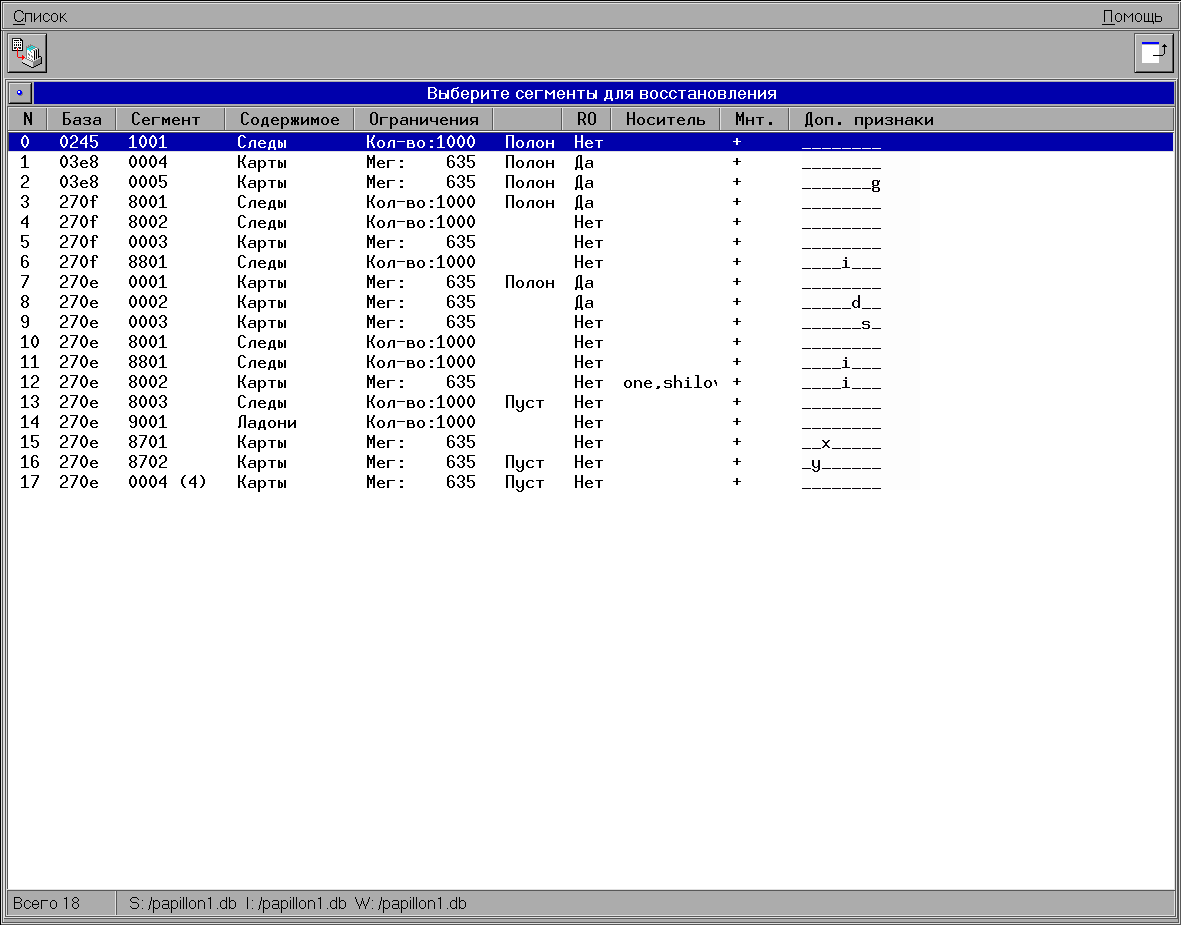Select row 1 with segment 0004 of base 03e8
The height and width of the screenshot is (925, 1181).
pos(590,162)
